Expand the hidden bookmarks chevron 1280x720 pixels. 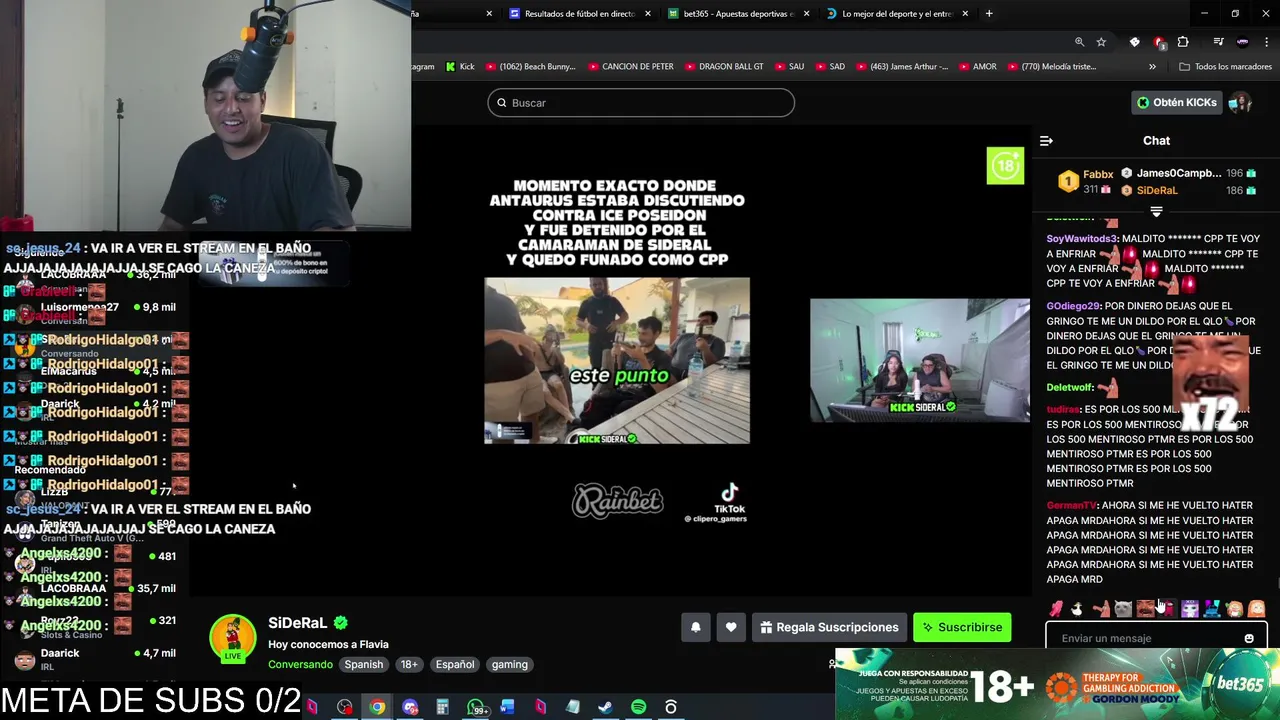pos(1152,67)
